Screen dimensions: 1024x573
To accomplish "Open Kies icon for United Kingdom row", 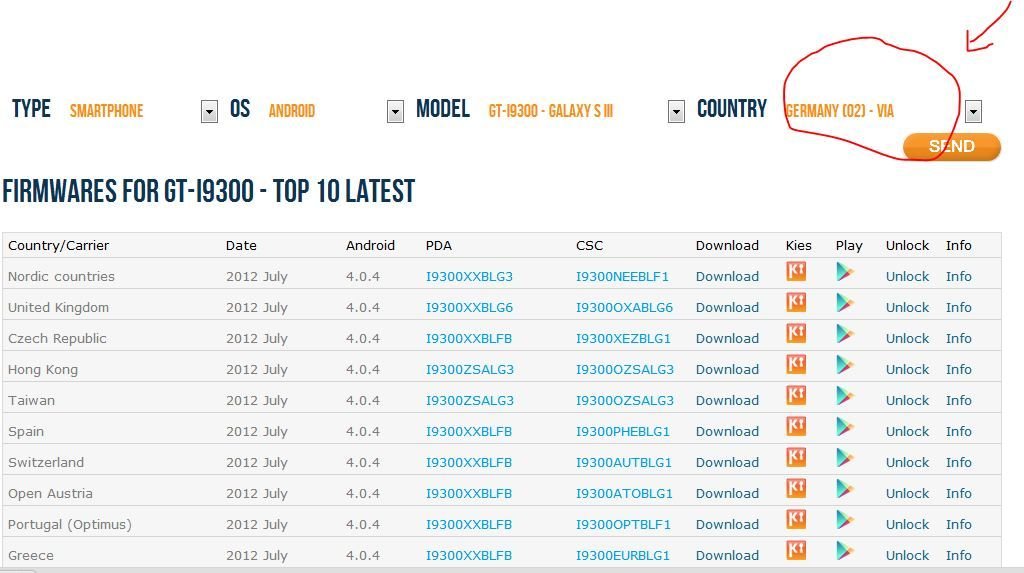I will click(x=795, y=302).
